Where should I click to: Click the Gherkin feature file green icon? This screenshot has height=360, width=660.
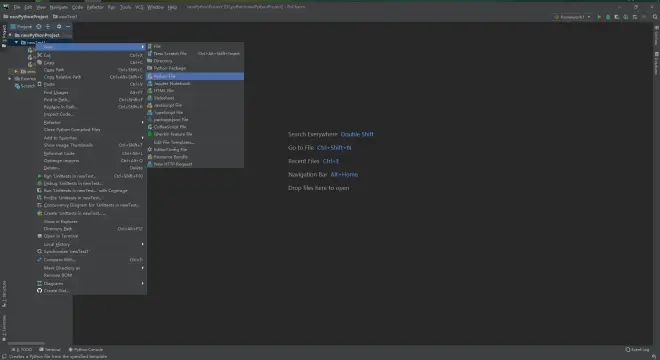tap(150, 134)
